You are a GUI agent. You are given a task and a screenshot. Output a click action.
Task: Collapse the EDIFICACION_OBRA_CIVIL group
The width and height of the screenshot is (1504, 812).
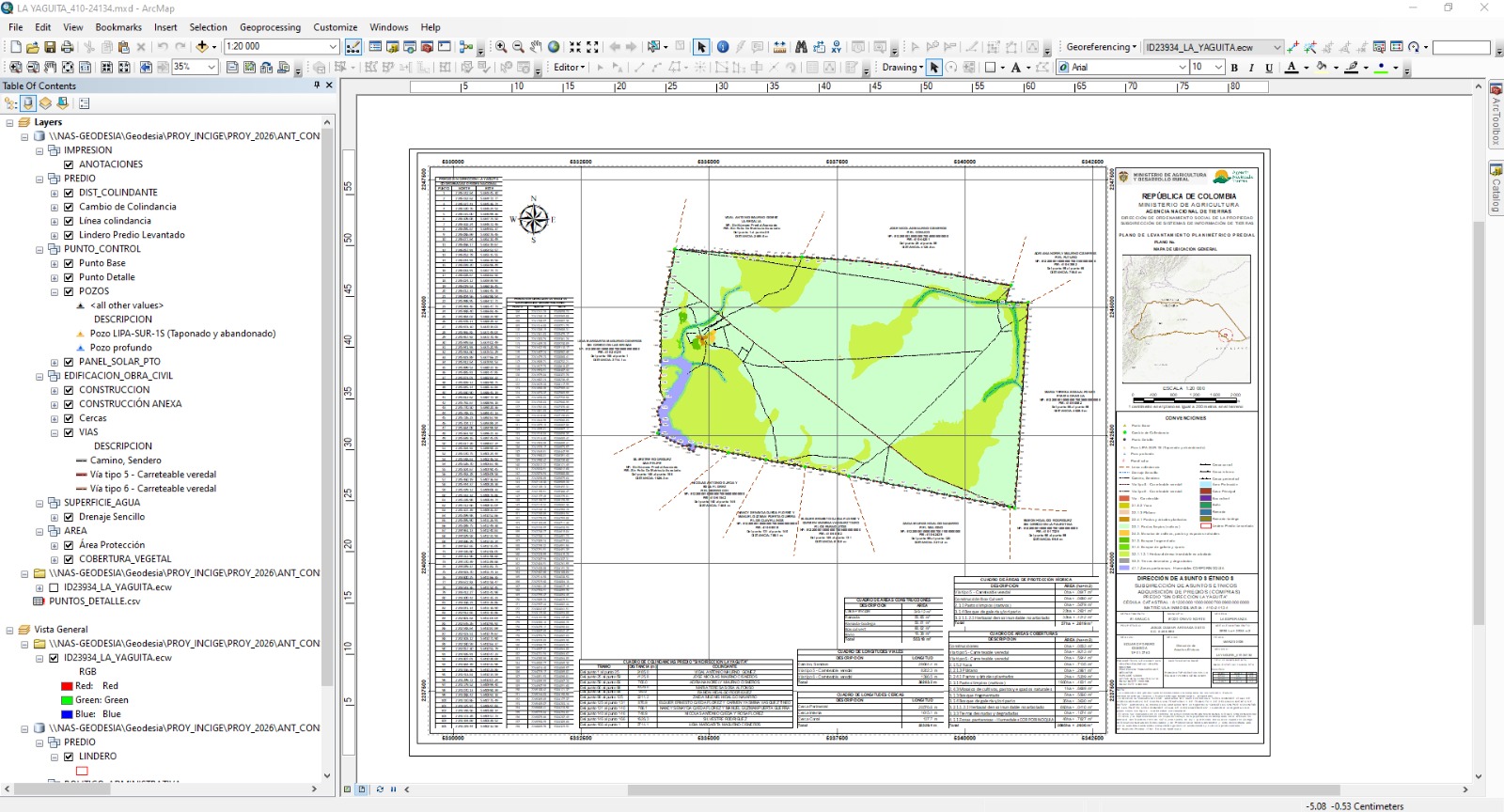(39, 376)
